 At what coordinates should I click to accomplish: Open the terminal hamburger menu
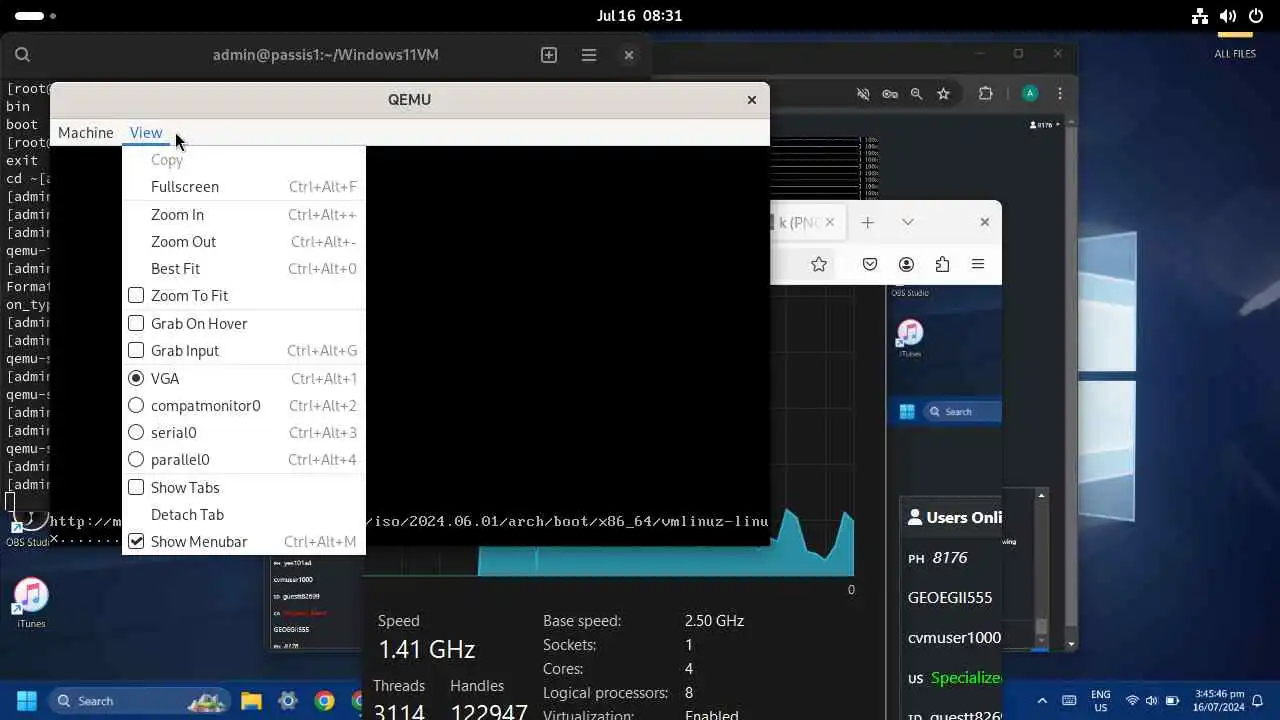tap(589, 55)
